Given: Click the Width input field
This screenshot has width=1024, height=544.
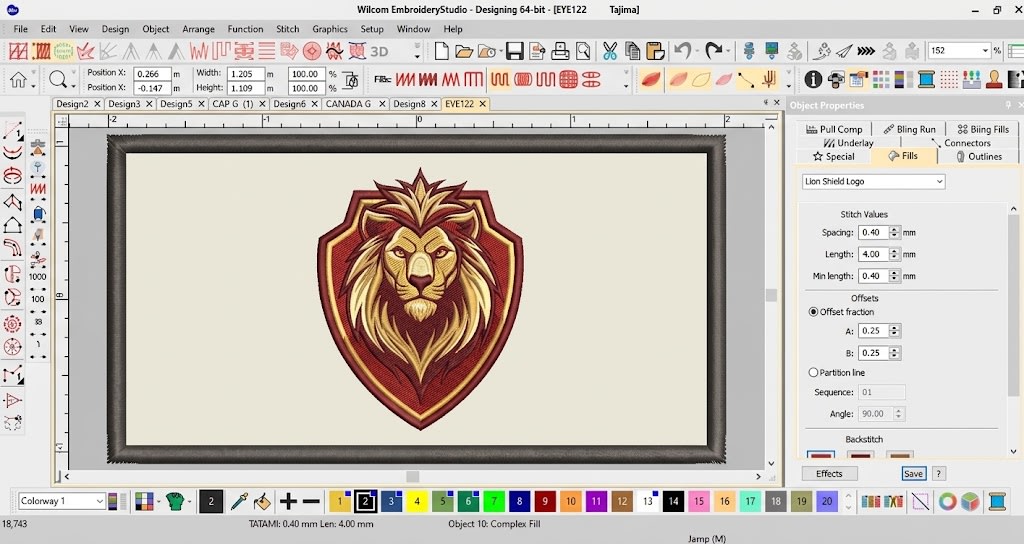Looking at the screenshot, I should tap(246, 74).
